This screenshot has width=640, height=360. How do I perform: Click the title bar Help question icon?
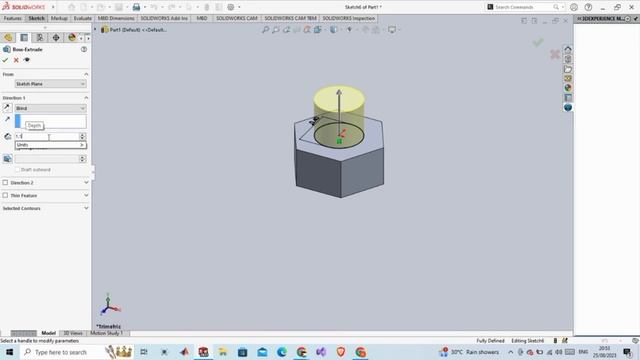click(x=588, y=7)
